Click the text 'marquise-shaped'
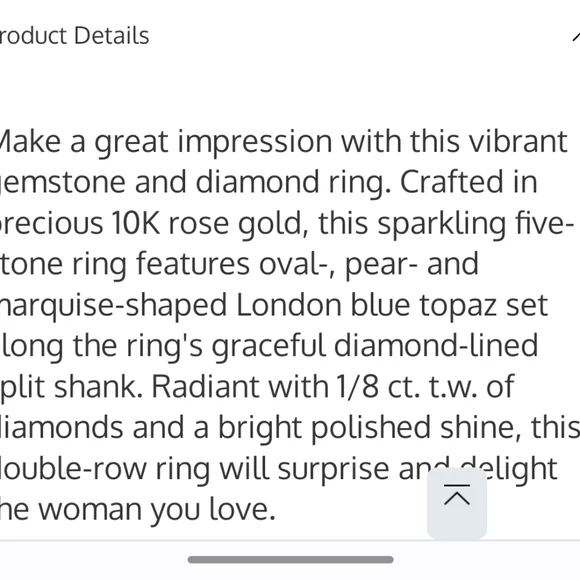 click(113, 306)
